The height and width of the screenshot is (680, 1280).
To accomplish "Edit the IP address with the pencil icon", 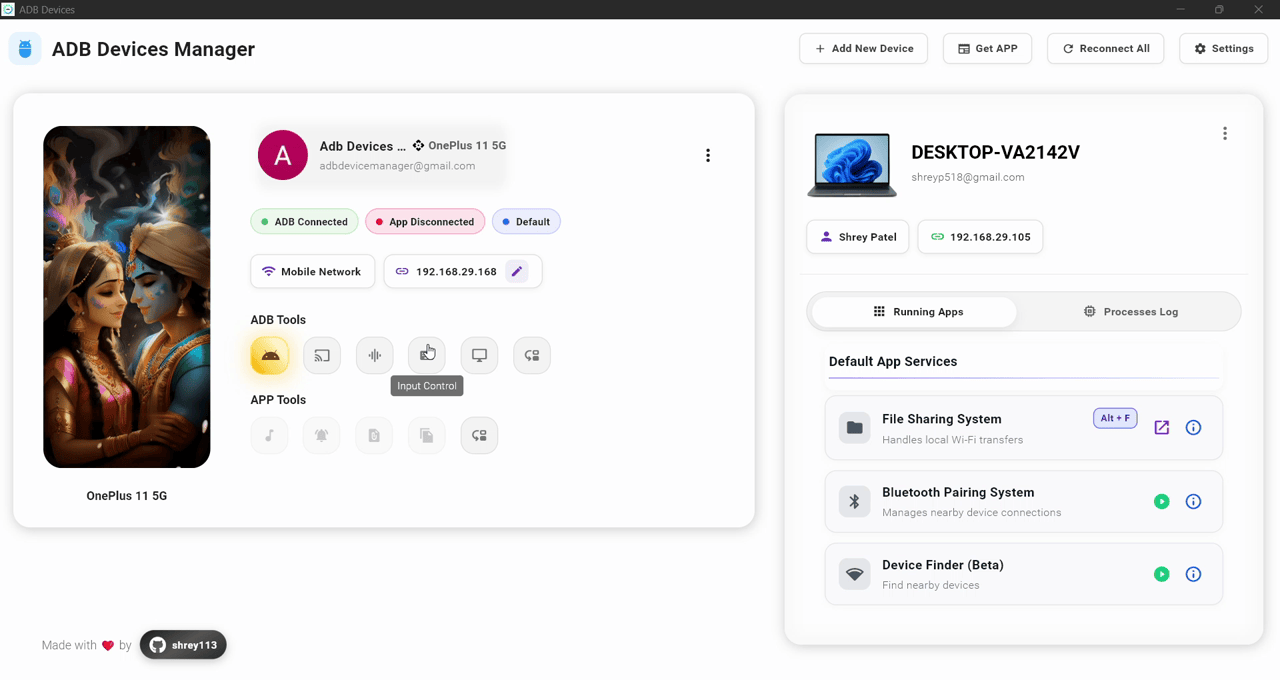I will pos(517,271).
